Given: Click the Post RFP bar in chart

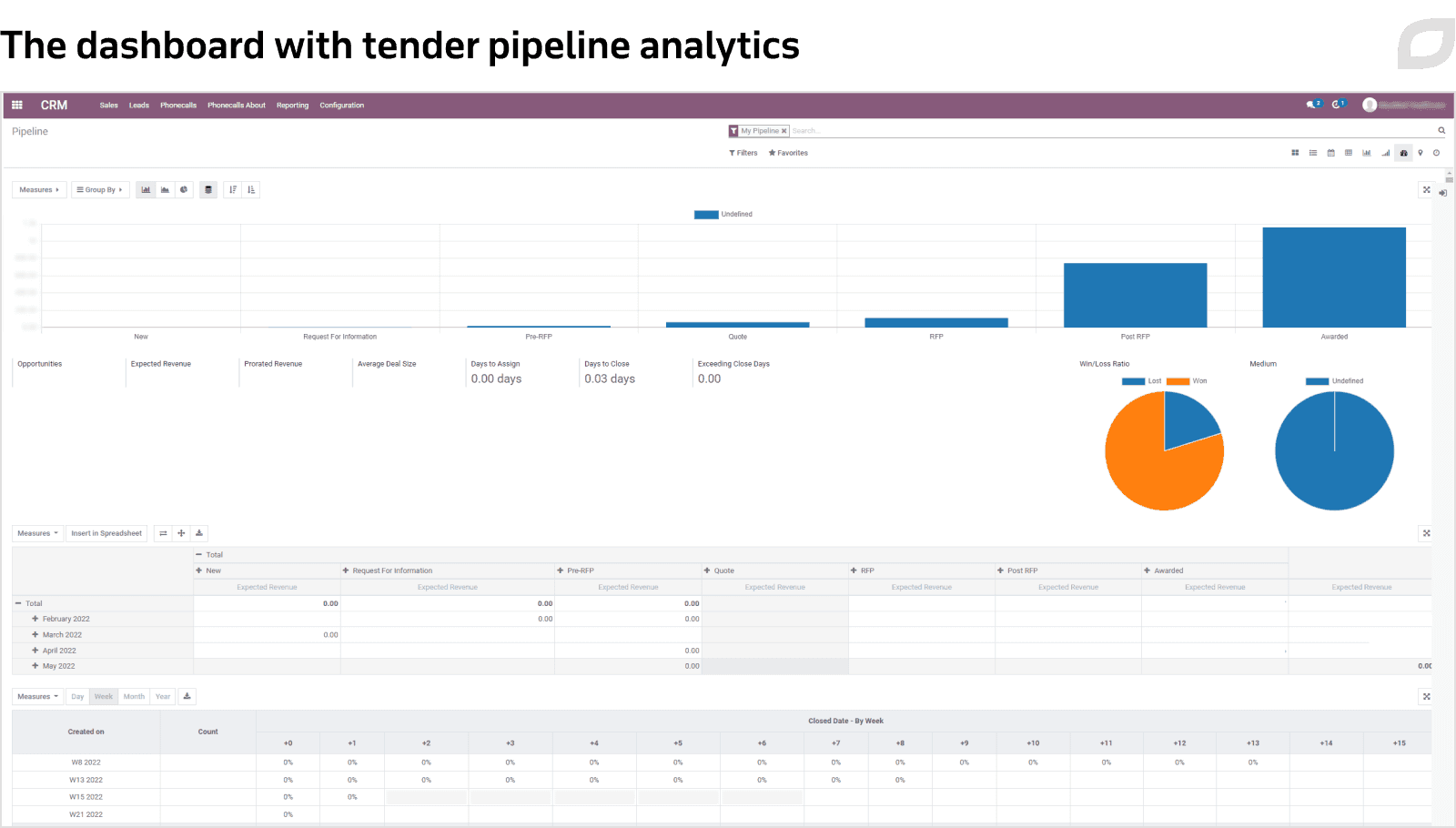Looking at the screenshot, I should coord(1135,296).
